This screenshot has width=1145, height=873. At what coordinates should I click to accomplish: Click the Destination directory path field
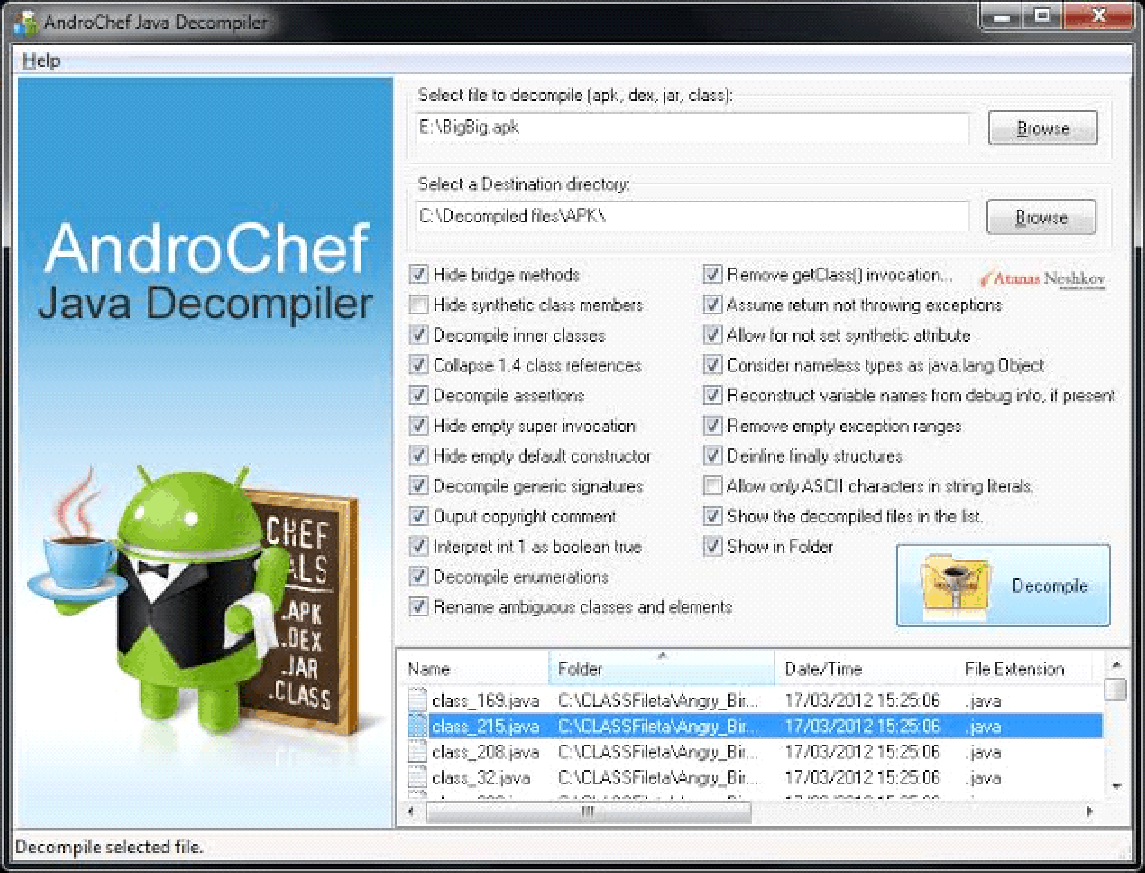coord(692,217)
